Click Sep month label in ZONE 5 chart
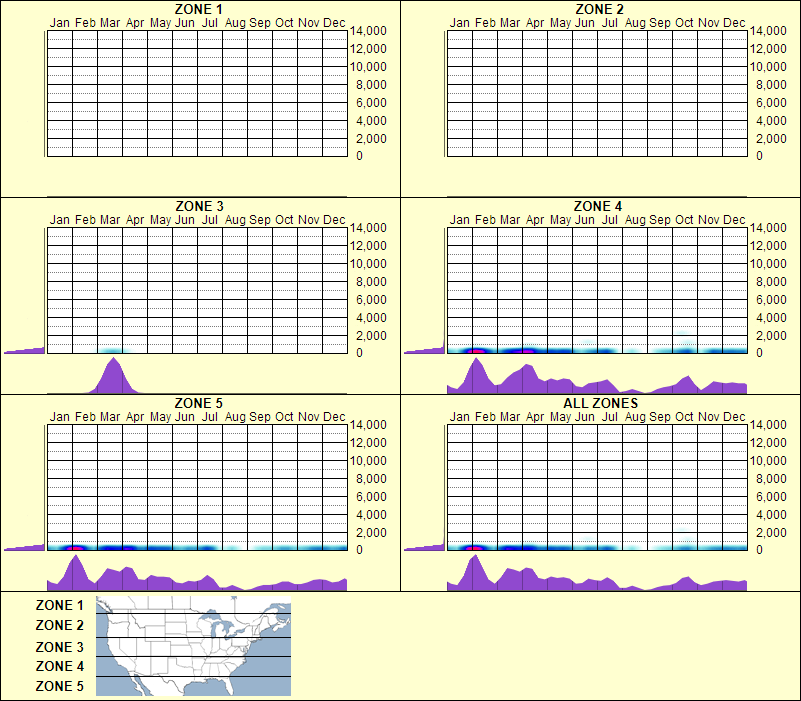The image size is (801, 701). [x=260, y=417]
